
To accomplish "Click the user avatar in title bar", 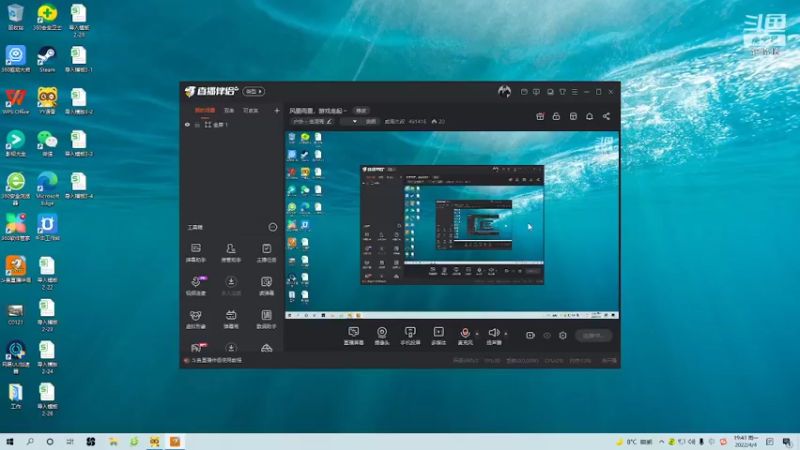I will (x=505, y=91).
